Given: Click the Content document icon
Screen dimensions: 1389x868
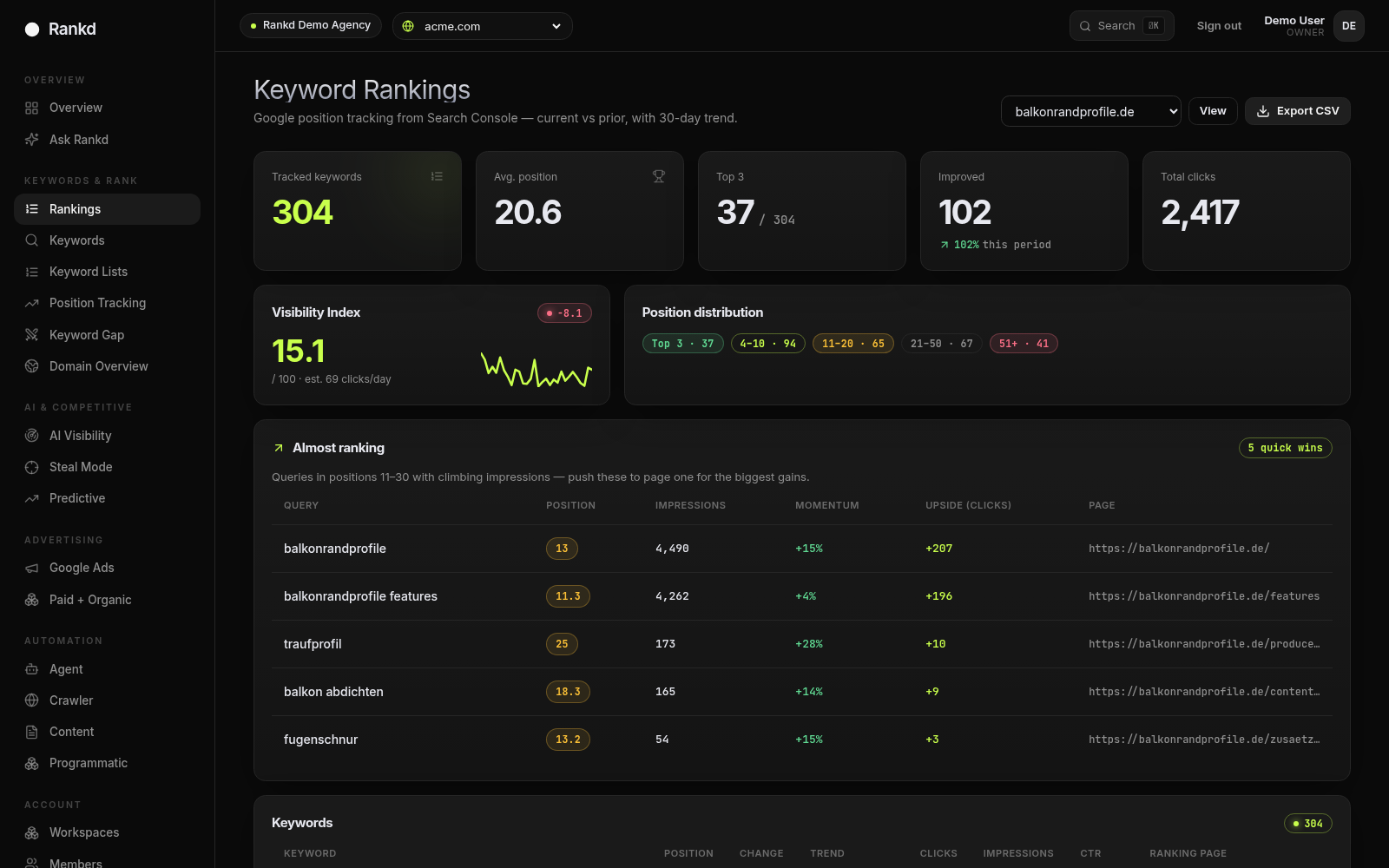Looking at the screenshot, I should [32, 732].
